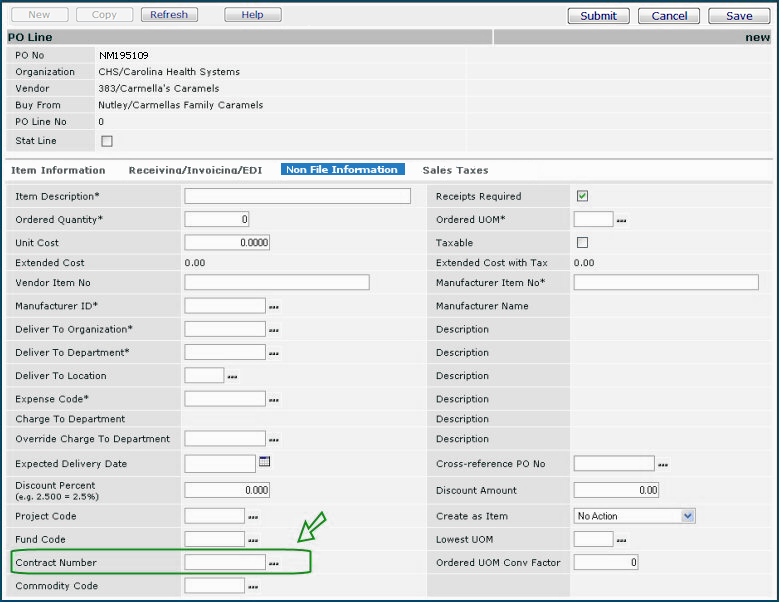Open Project Code lookup selector
The width and height of the screenshot is (779, 602).
coord(253,517)
